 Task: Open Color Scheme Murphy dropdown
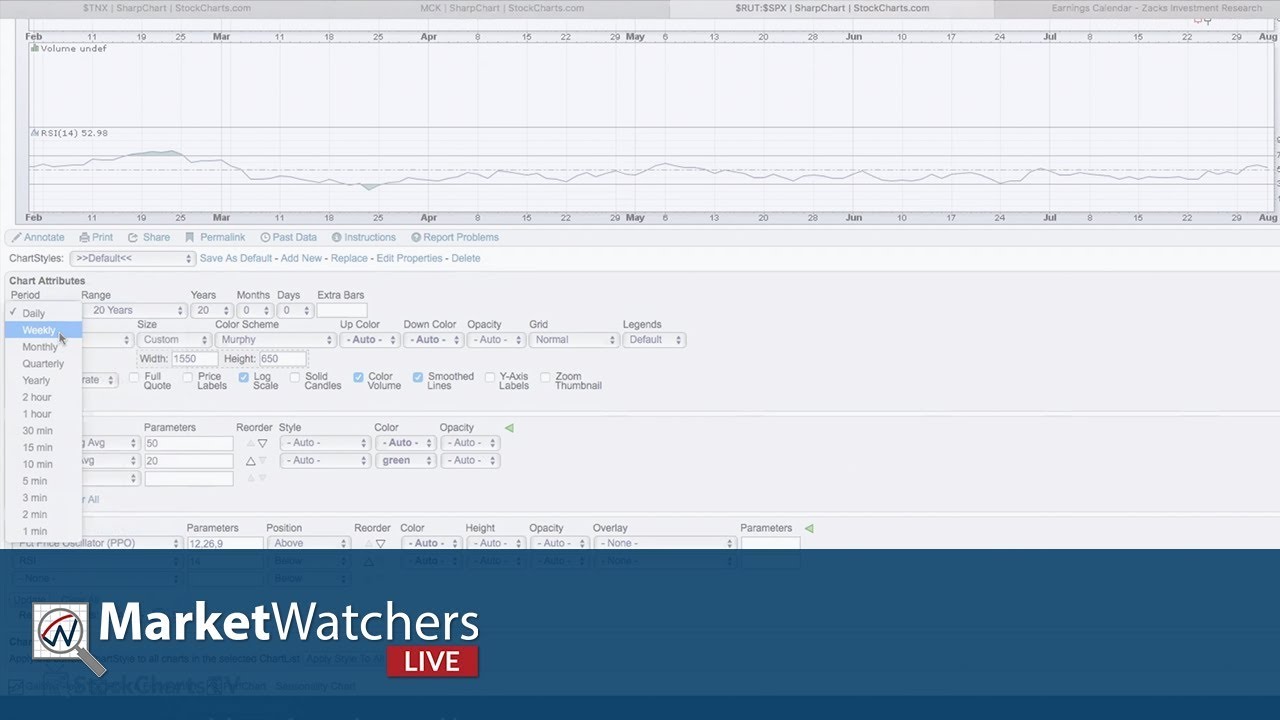(274, 340)
